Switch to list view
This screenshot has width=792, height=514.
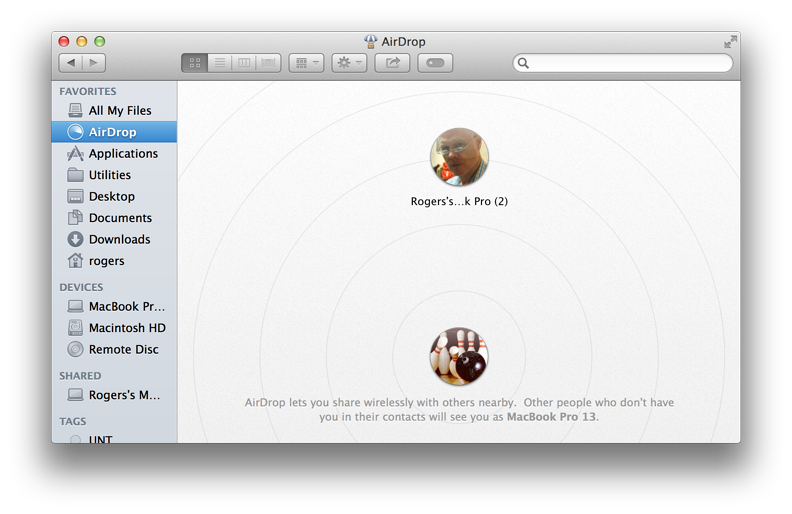[x=220, y=63]
